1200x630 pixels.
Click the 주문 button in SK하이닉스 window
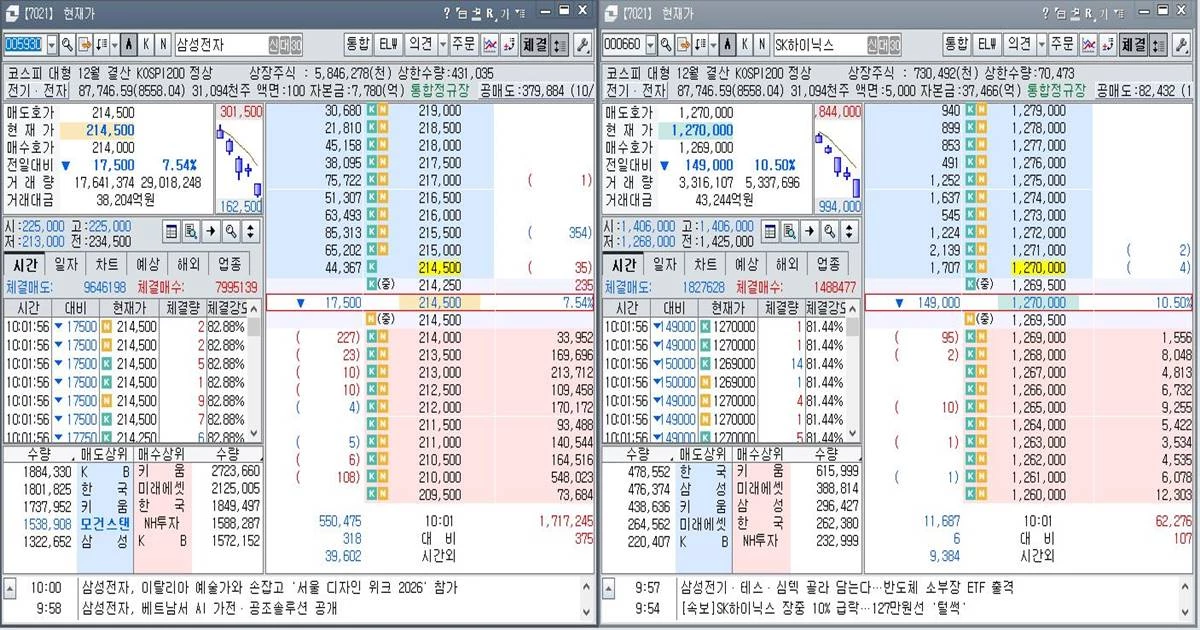1062,45
